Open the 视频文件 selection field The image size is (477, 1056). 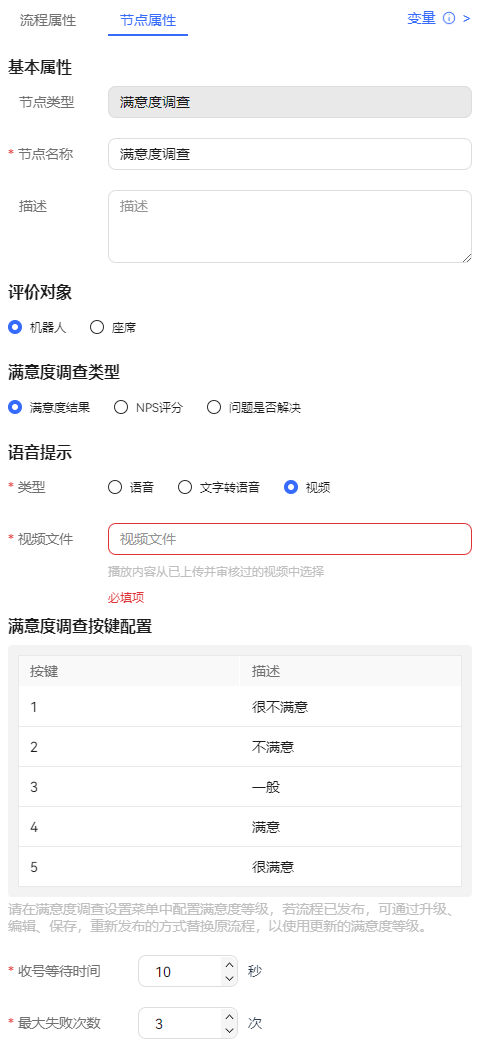(290, 539)
